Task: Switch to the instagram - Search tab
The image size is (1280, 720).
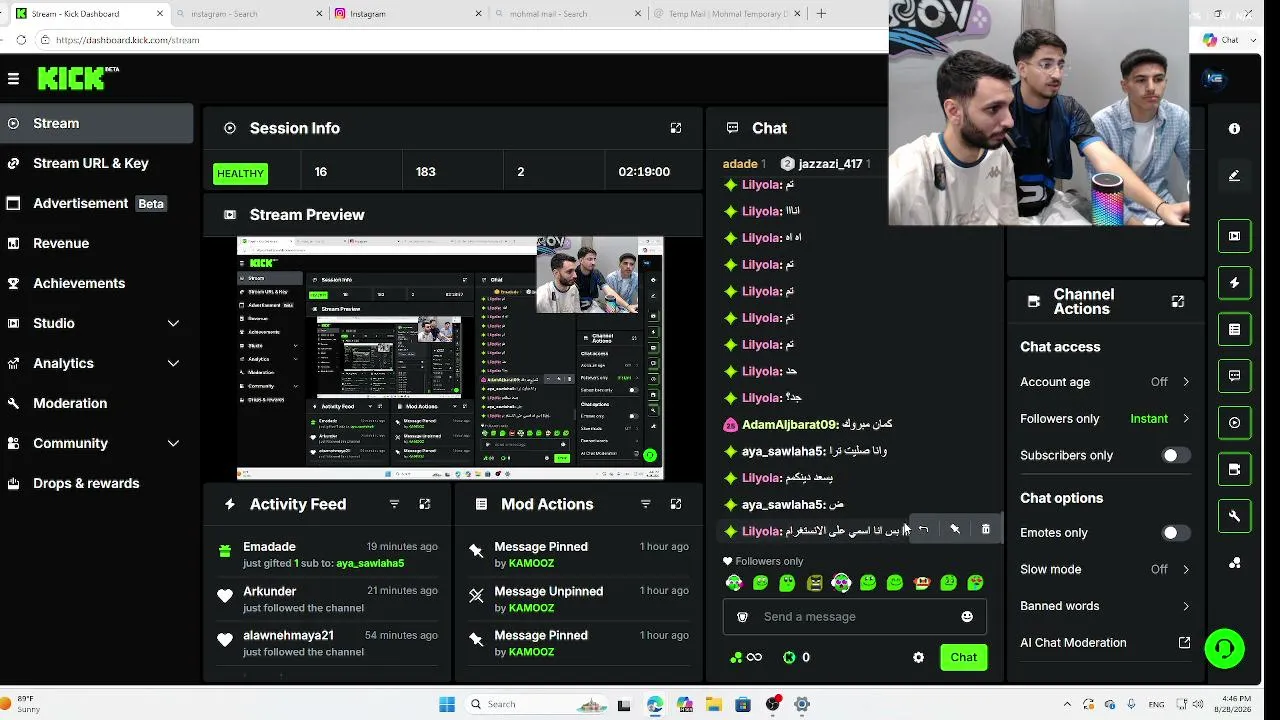Action: tap(247, 14)
